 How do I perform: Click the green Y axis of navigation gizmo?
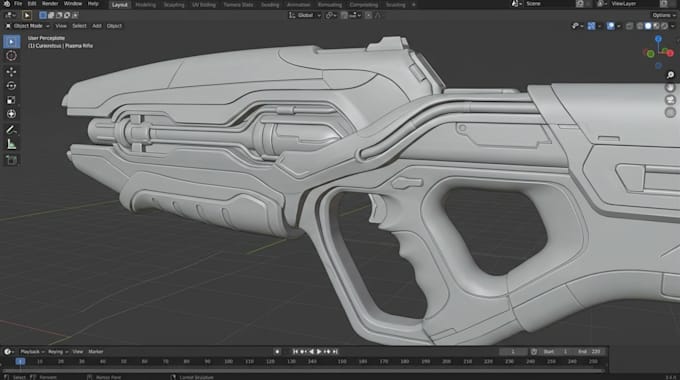650,54
